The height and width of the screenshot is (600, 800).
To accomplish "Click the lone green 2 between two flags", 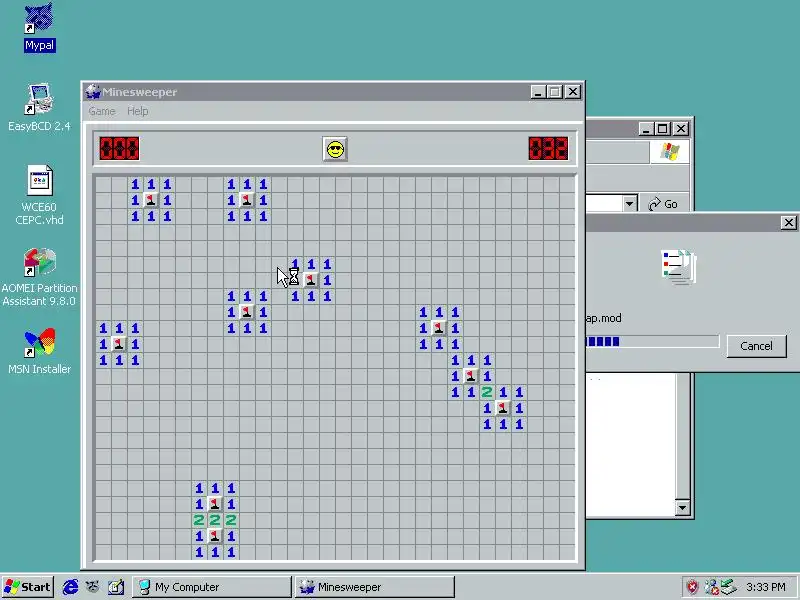I will 487,392.
